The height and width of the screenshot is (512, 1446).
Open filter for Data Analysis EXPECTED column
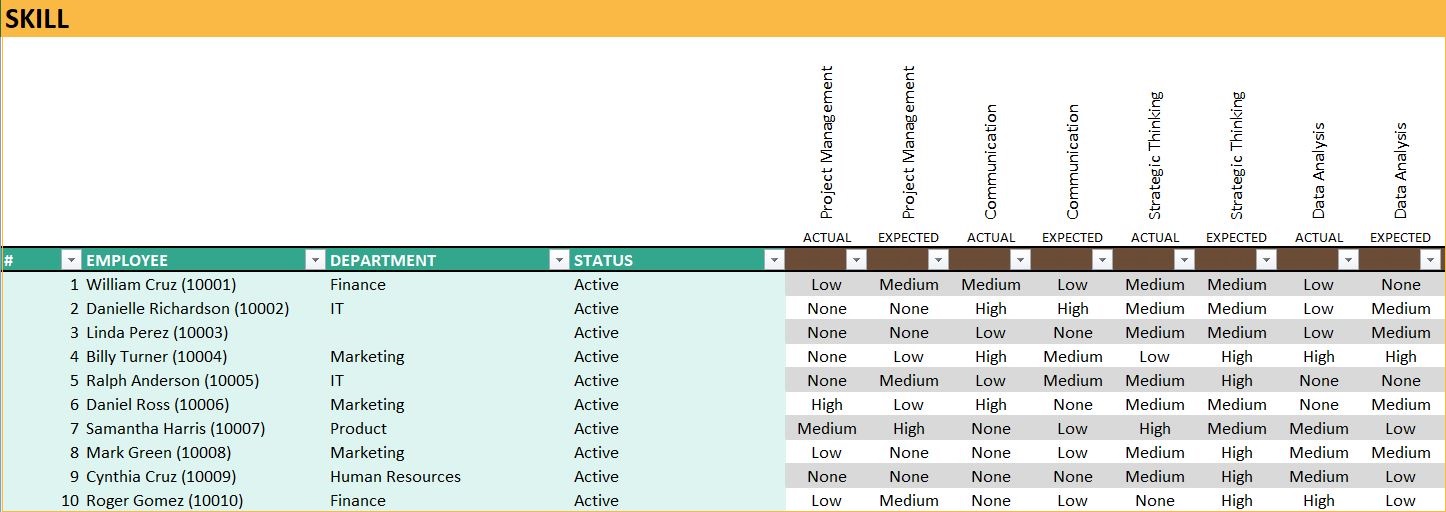tap(1430, 260)
